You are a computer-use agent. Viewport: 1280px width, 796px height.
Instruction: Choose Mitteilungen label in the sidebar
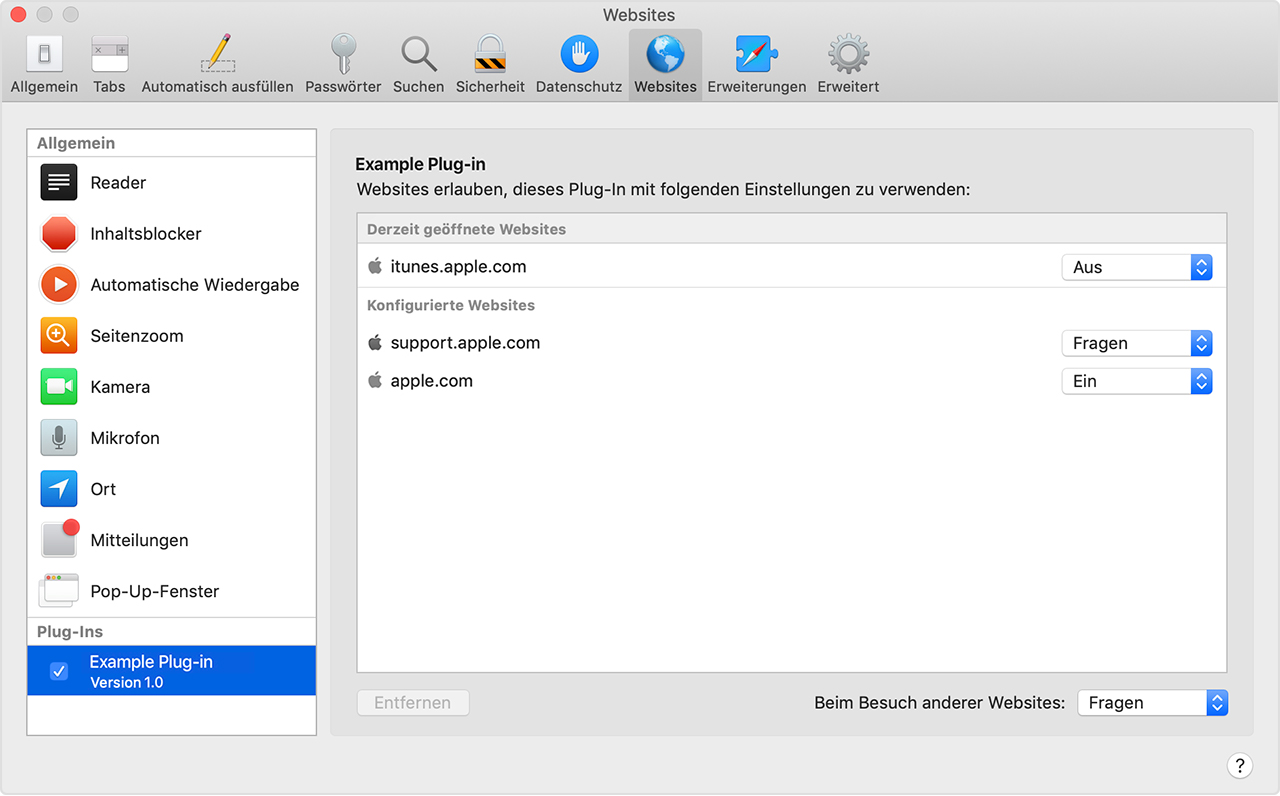(139, 540)
